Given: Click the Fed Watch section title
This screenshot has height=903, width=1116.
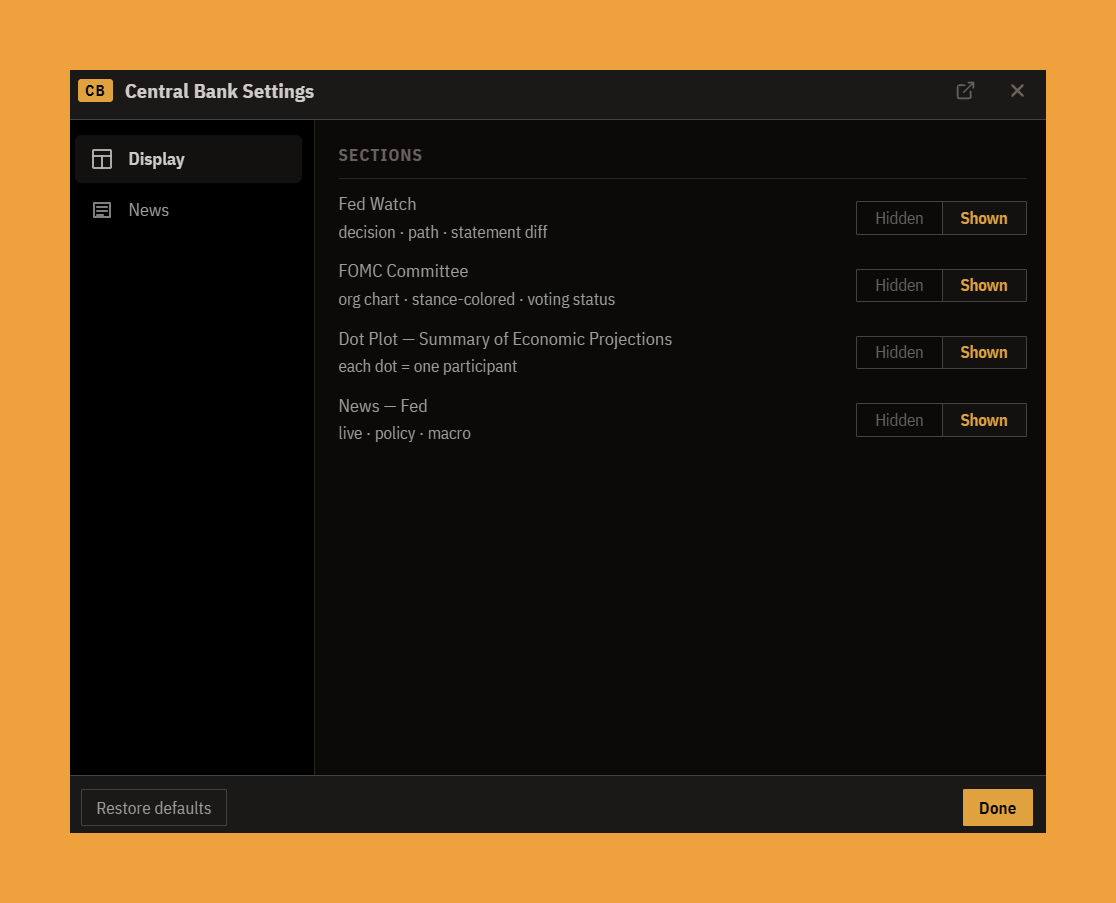Looking at the screenshot, I should 377,204.
